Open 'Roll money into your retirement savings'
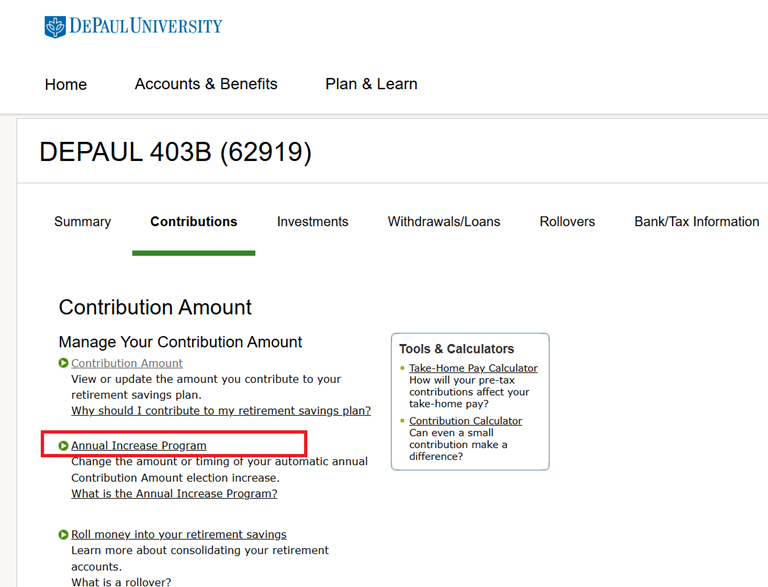This screenshot has width=768, height=587. tap(179, 535)
